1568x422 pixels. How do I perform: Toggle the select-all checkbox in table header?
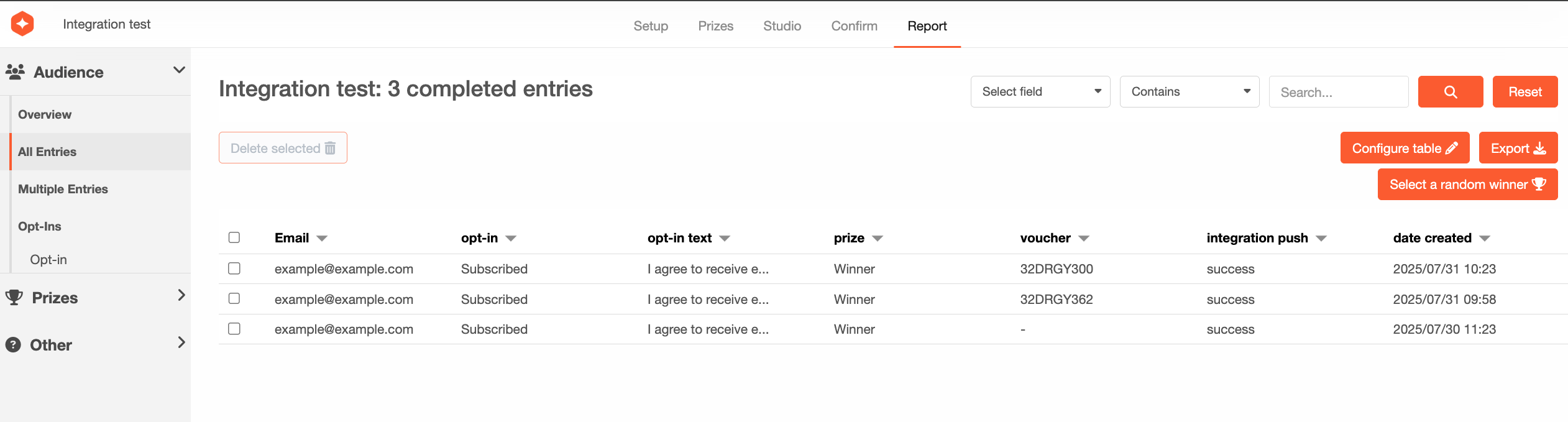point(234,237)
